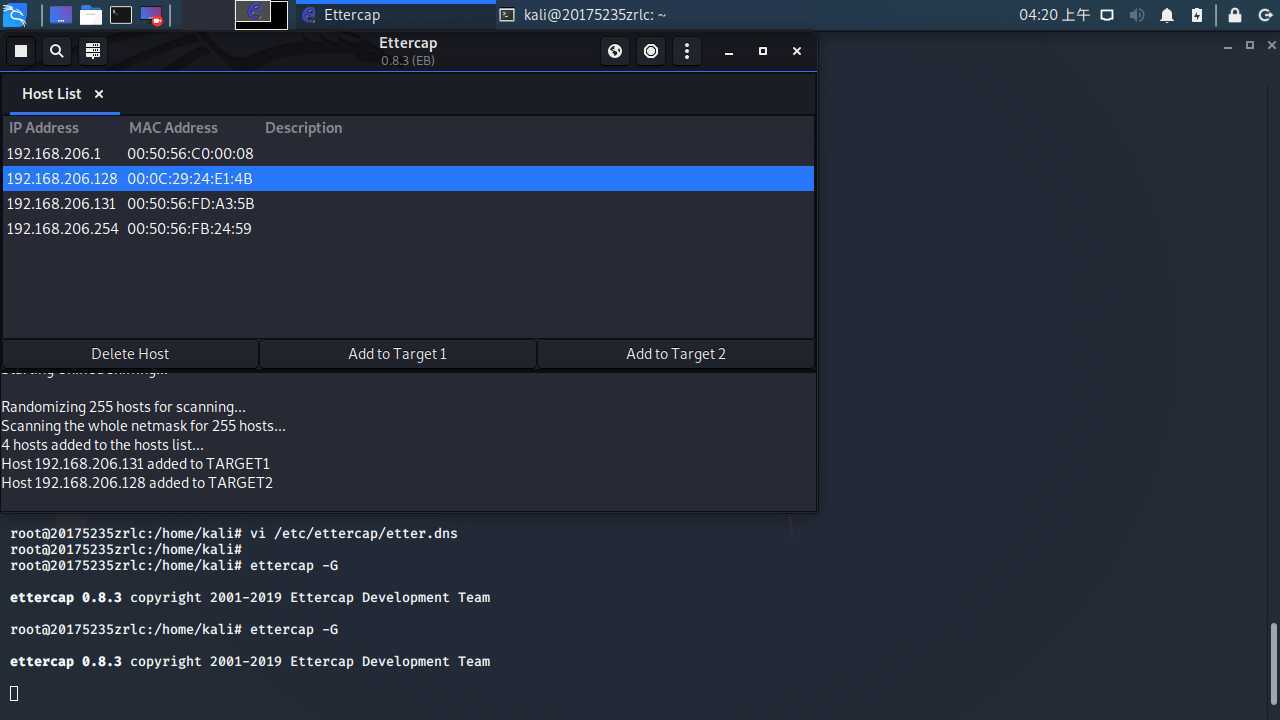
Task: Close the Host List tab
Action: tap(99, 94)
